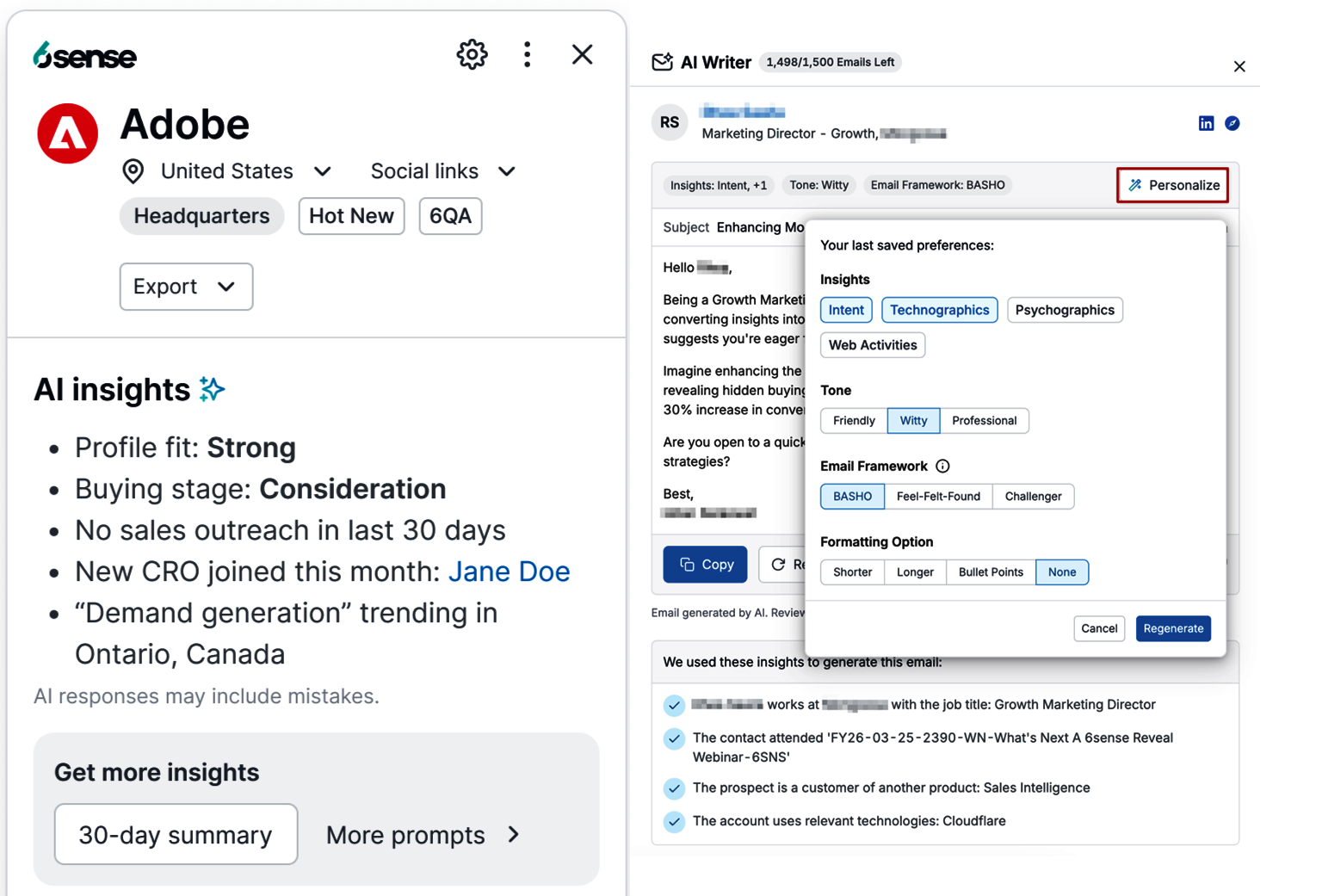Click the Regenerate button
Image resolution: width=1322 pixels, height=896 pixels.
(x=1173, y=628)
